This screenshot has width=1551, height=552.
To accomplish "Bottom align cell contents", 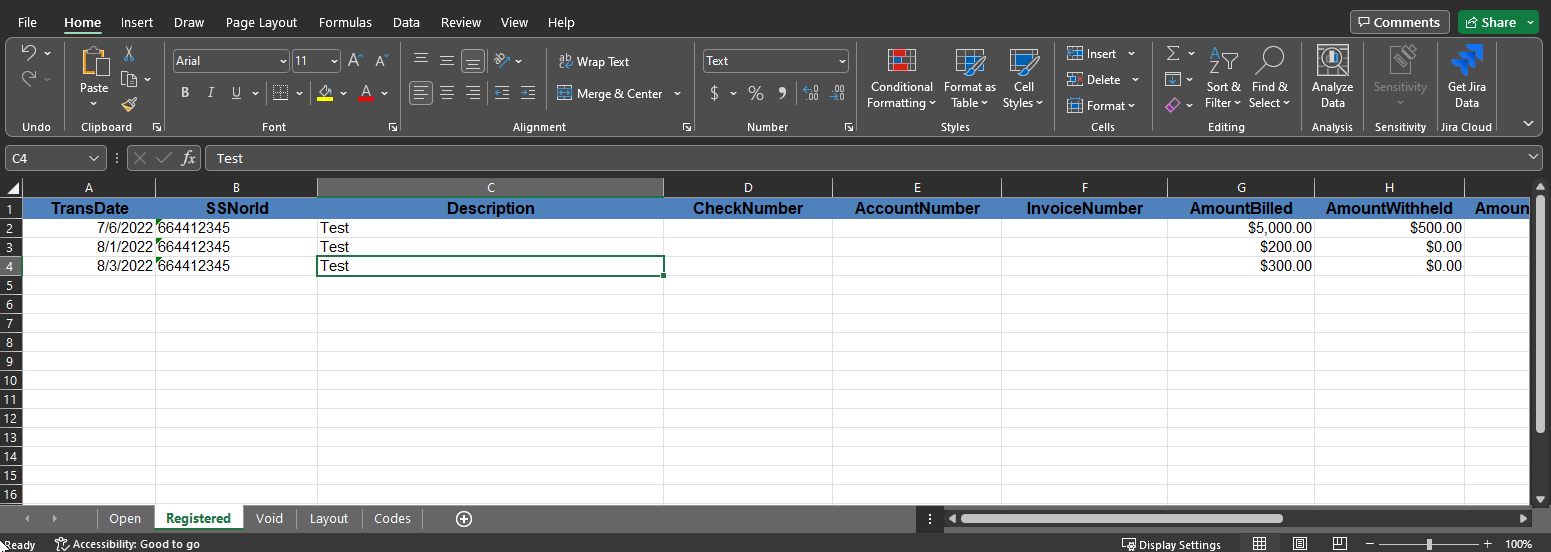I will (x=473, y=61).
